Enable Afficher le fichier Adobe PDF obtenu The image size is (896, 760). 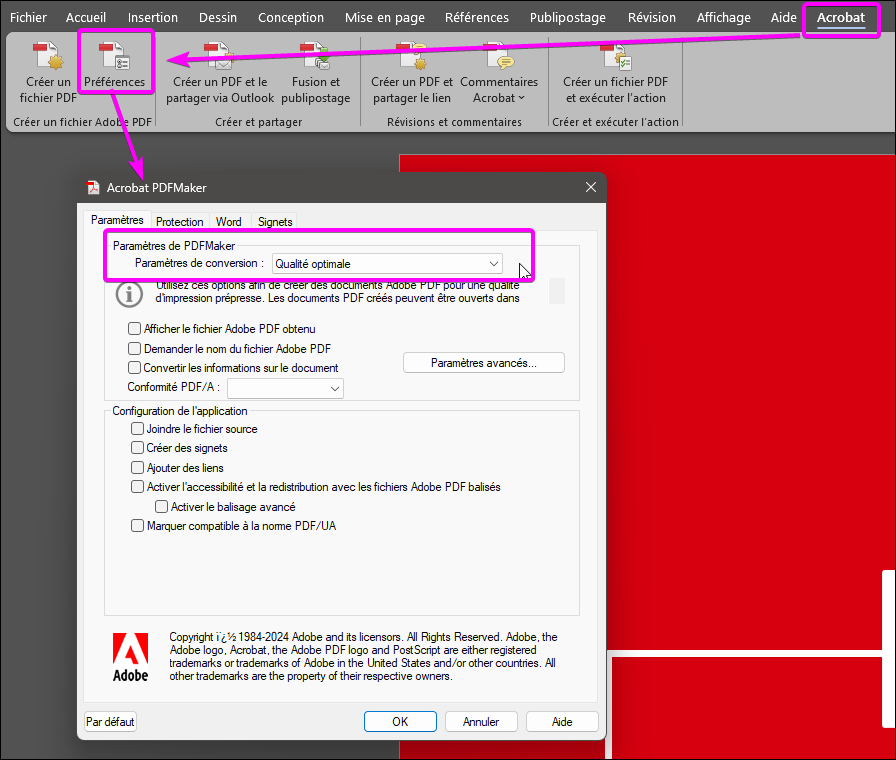tap(135, 328)
